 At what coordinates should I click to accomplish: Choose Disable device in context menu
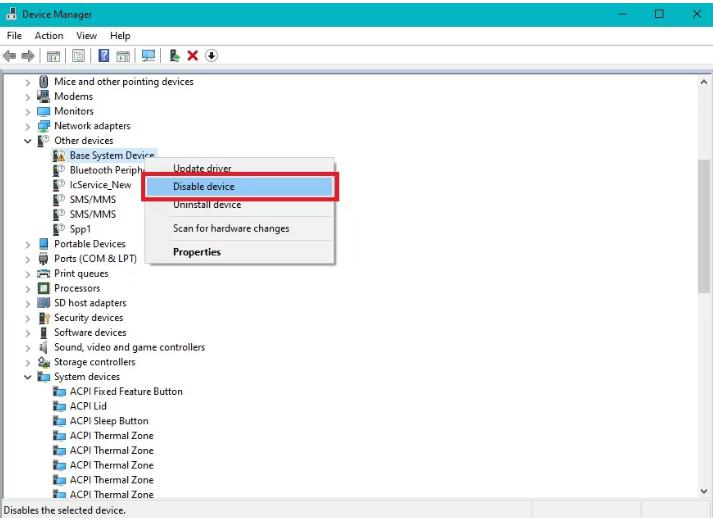click(239, 186)
